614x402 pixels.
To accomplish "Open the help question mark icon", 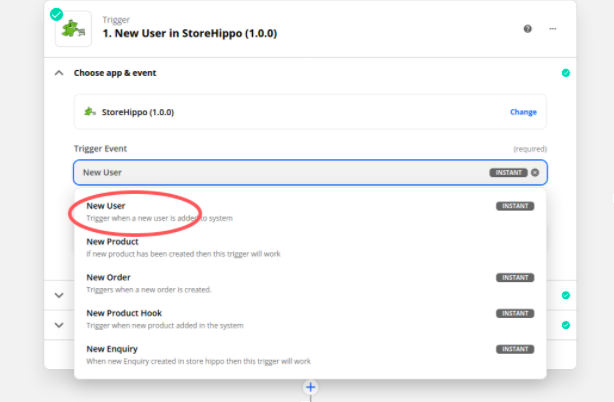I will tap(527, 29).
